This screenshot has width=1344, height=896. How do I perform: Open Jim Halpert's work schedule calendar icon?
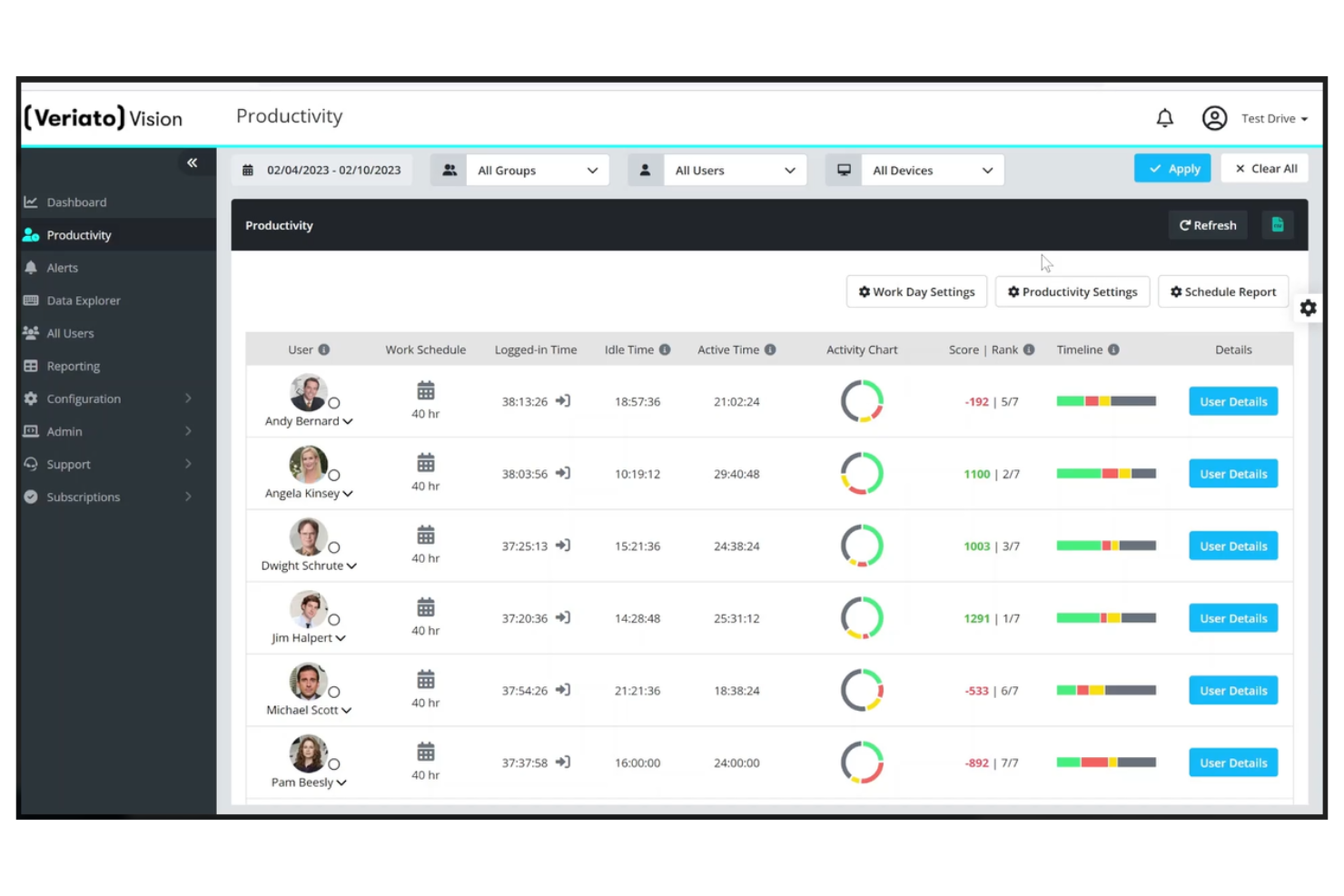pos(425,607)
